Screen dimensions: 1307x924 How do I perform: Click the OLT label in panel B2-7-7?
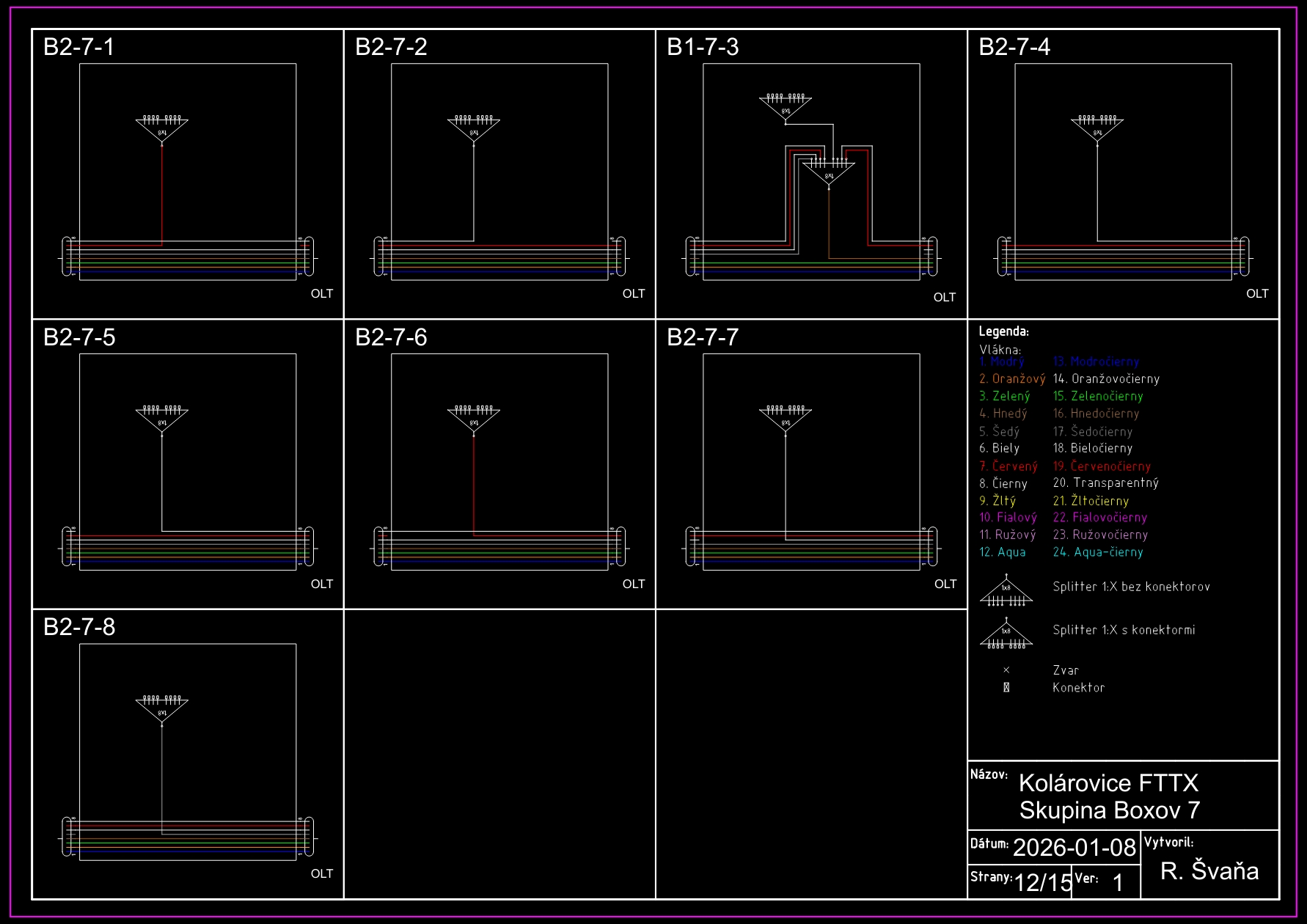[x=945, y=584]
